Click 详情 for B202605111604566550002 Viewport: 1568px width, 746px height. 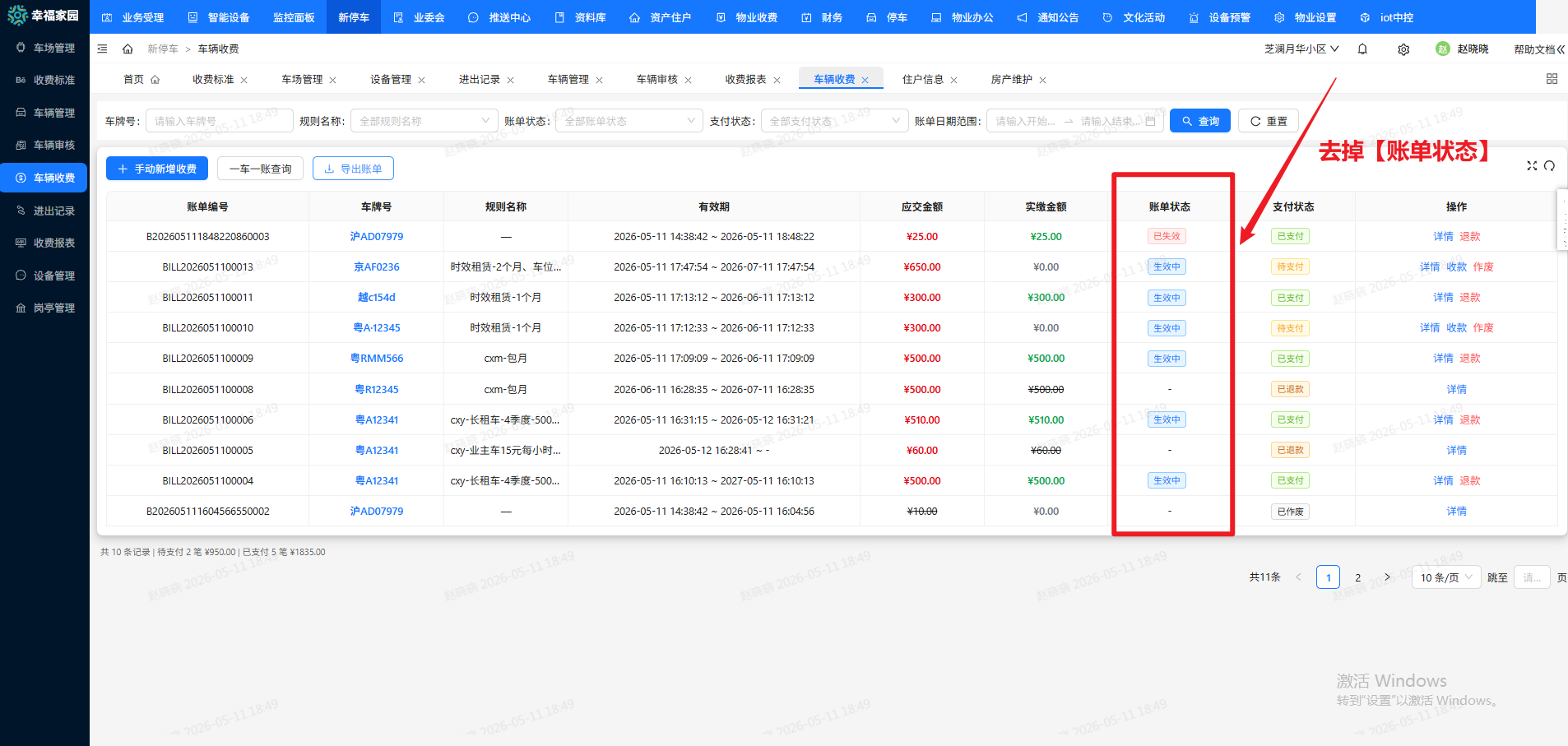1457,512
